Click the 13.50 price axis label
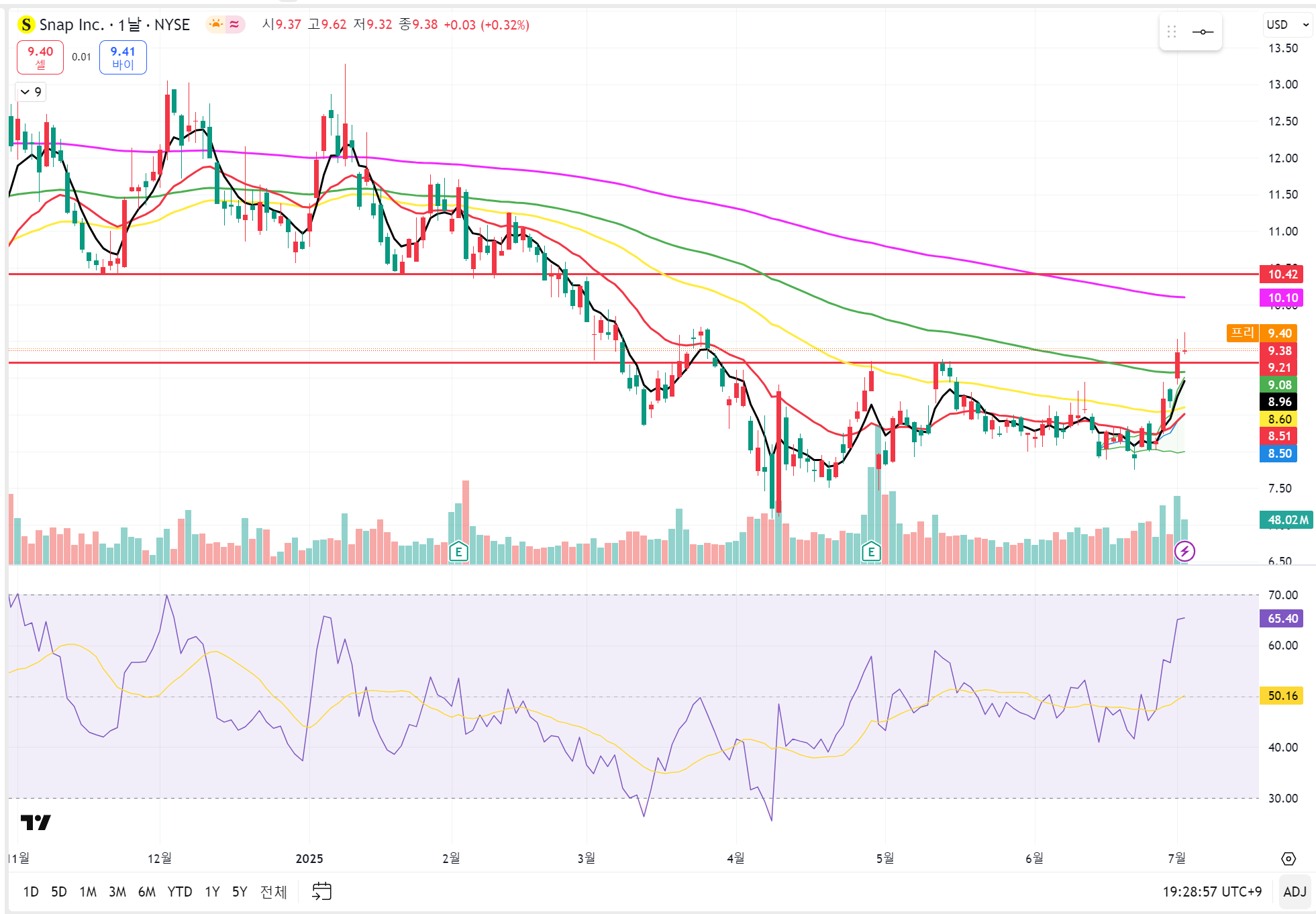The height and width of the screenshot is (914, 1316). [x=1282, y=48]
